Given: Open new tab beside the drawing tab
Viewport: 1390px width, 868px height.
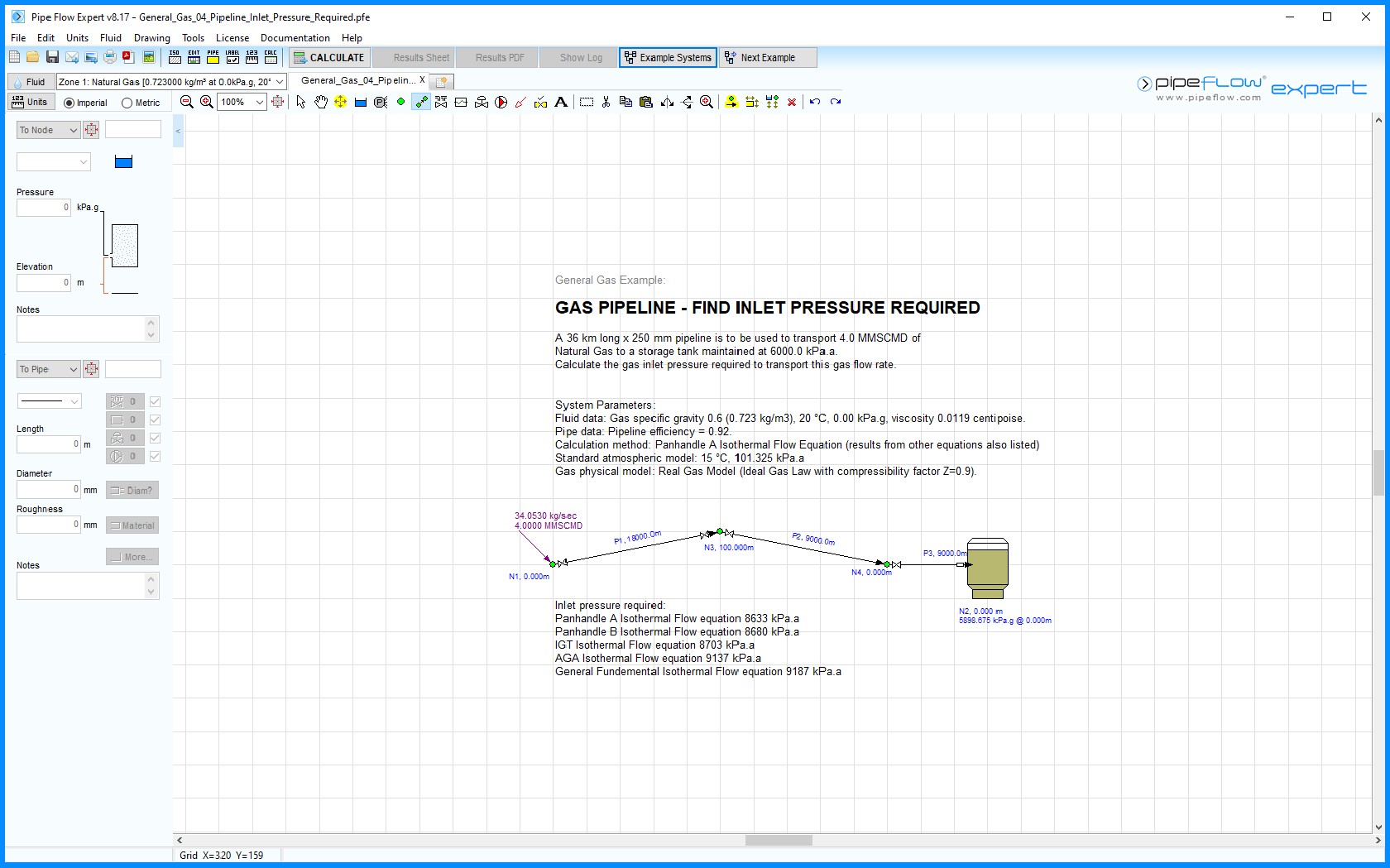Looking at the screenshot, I should pyautogui.click(x=442, y=81).
